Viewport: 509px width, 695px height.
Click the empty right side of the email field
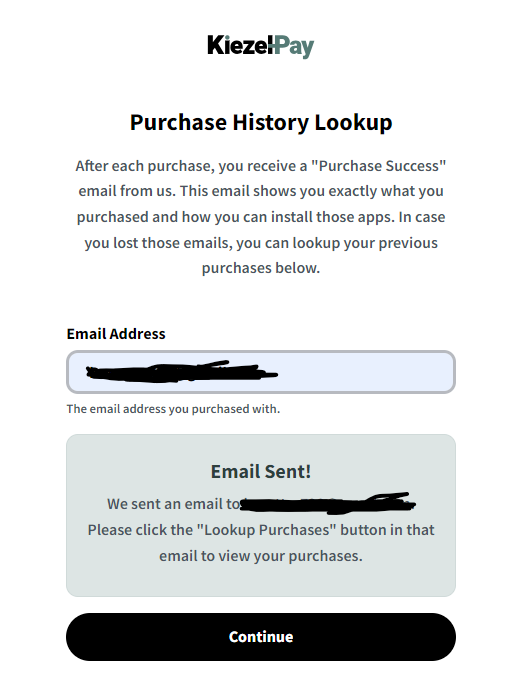coord(366,372)
